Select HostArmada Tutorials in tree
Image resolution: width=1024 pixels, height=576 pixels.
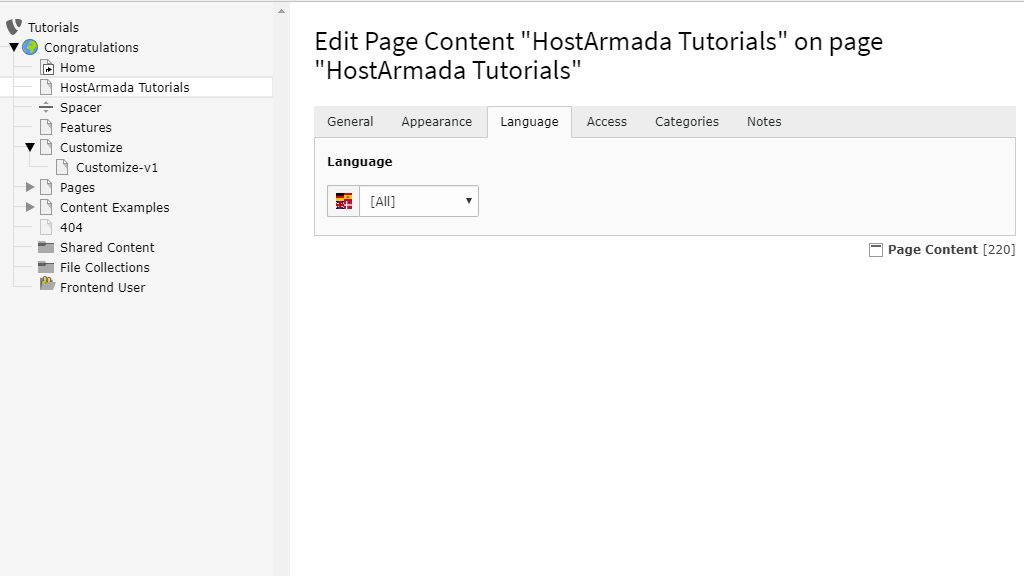124,88
